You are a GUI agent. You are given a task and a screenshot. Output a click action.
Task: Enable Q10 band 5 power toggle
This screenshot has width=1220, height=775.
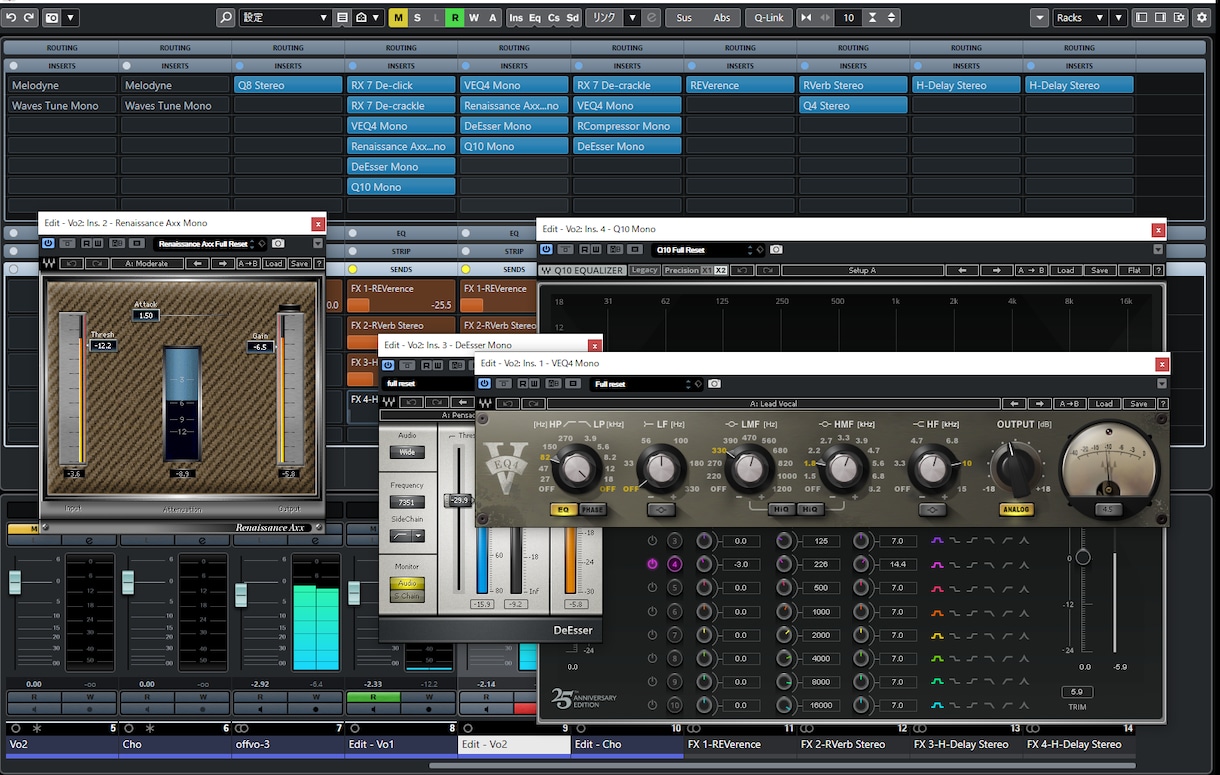tap(652, 588)
